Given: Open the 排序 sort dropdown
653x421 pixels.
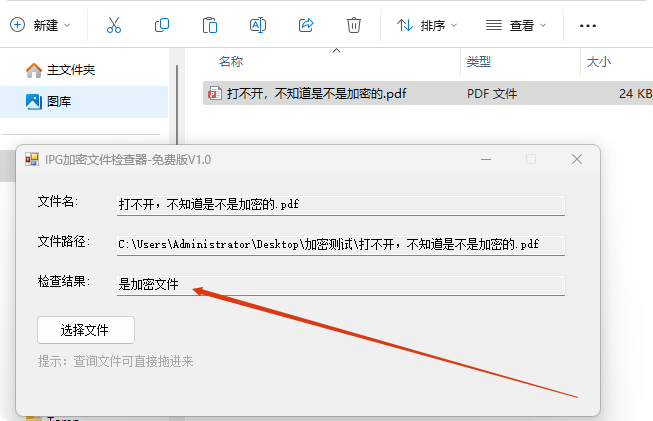Looking at the screenshot, I should [427, 25].
